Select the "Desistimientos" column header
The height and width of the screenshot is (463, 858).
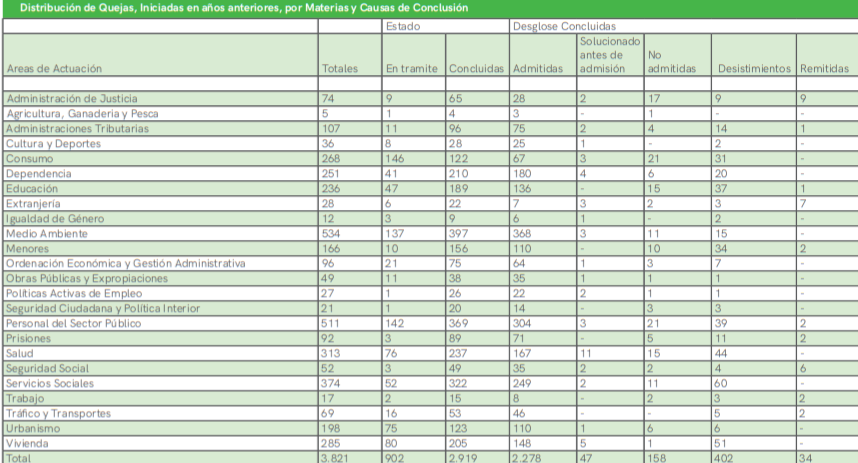(752, 68)
